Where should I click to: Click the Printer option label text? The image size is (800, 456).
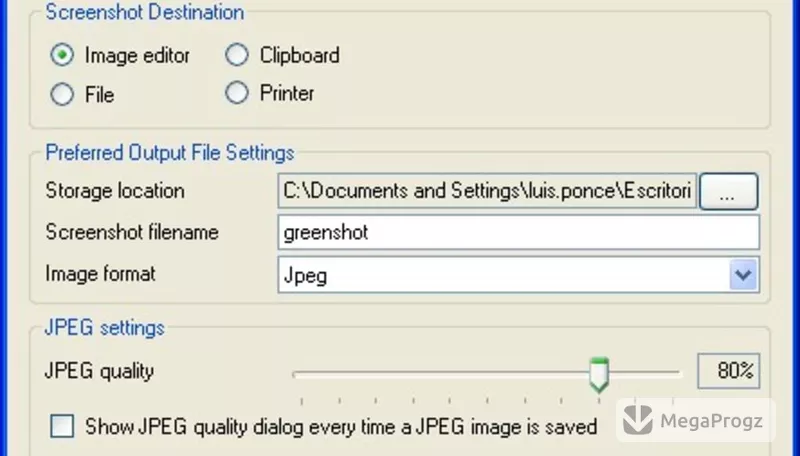coord(287,93)
